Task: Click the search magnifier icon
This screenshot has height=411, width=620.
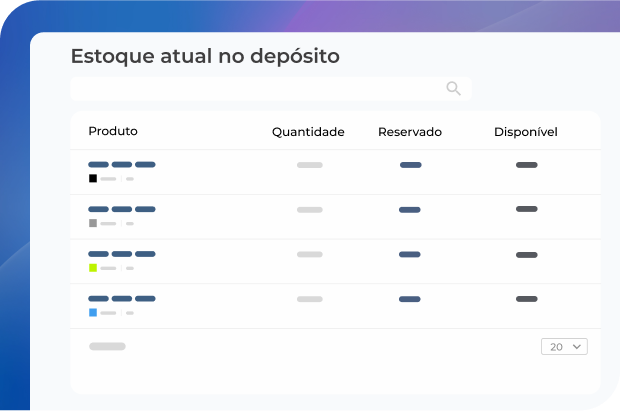Action: click(x=453, y=89)
